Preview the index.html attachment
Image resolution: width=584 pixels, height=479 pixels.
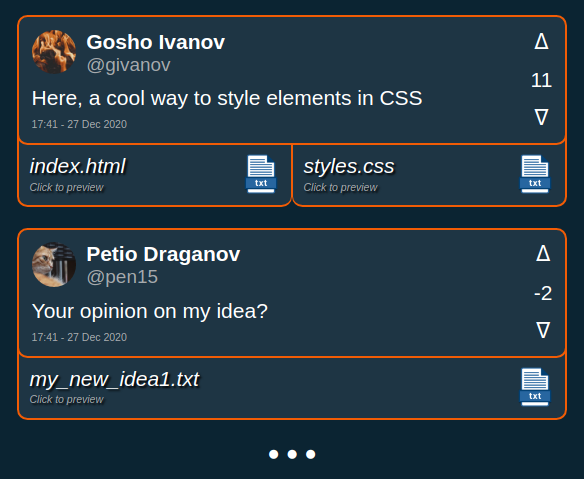click(155, 175)
